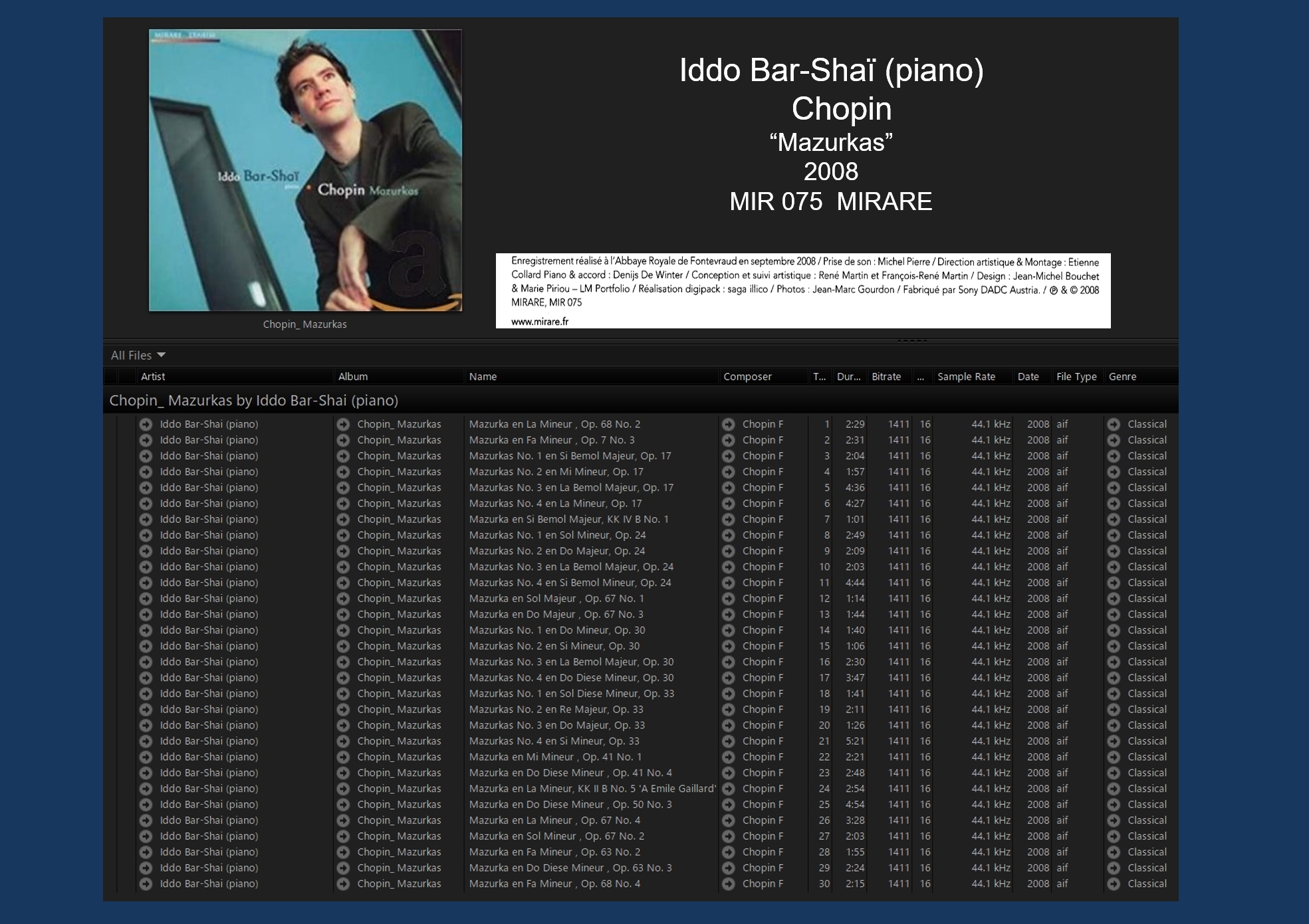Click artist arrow icon on Op. 50 No. 3 row
This screenshot has width=1309, height=924.
tap(146, 804)
